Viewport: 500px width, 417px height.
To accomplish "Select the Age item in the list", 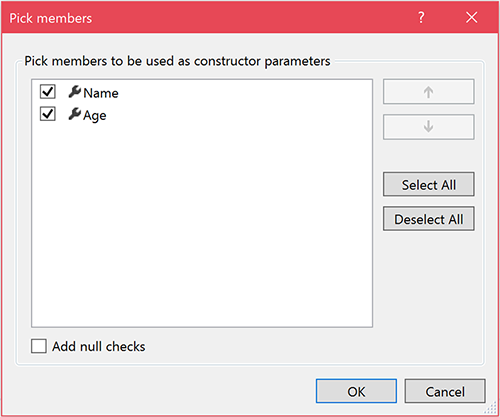I will pyautogui.click(x=95, y=116).
